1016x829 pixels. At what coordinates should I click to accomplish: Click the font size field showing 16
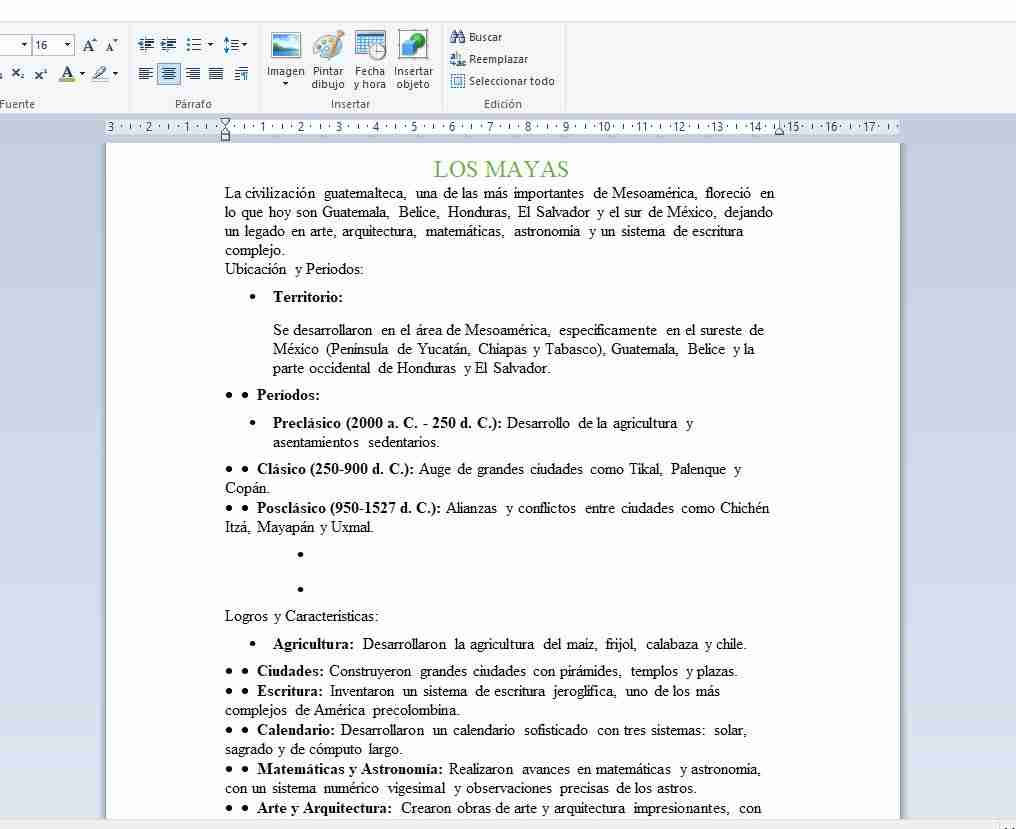click(47, 45)
